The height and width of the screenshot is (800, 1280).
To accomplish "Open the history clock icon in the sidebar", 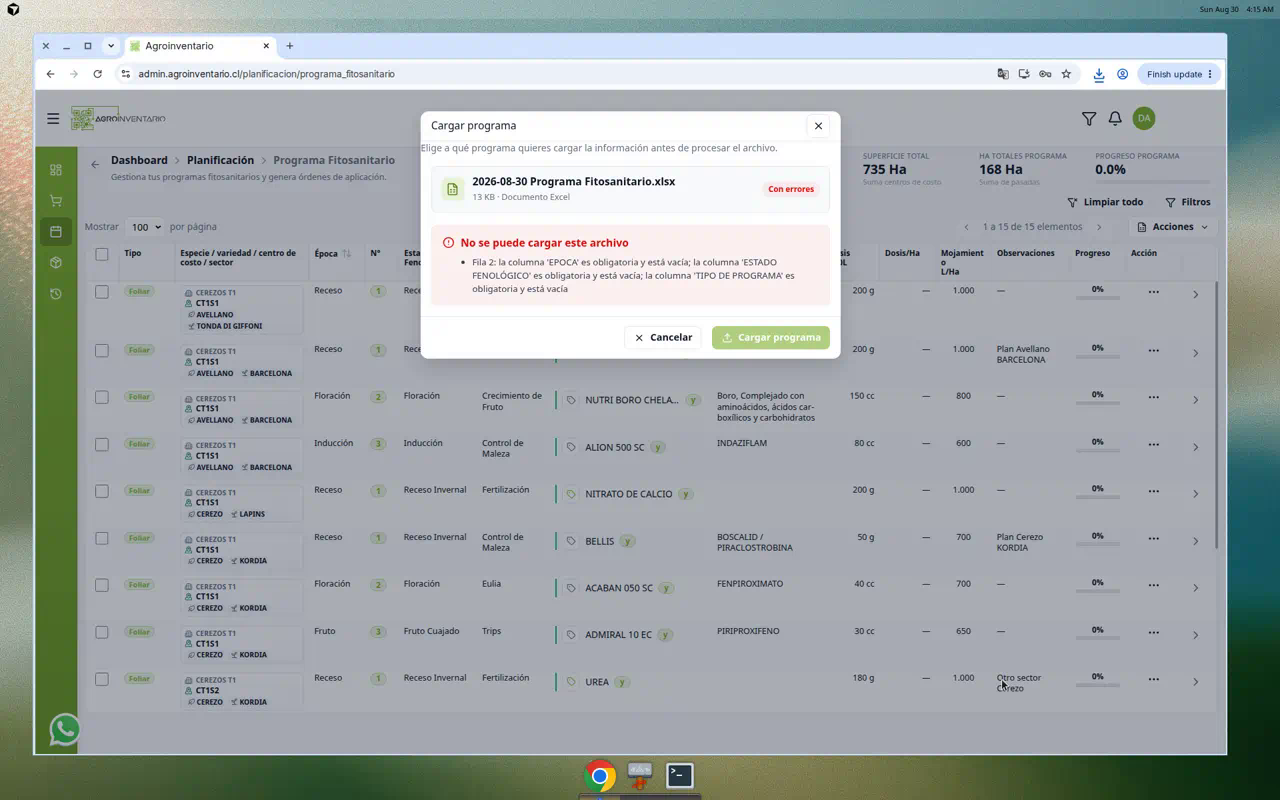I will [x=56, y=294].
